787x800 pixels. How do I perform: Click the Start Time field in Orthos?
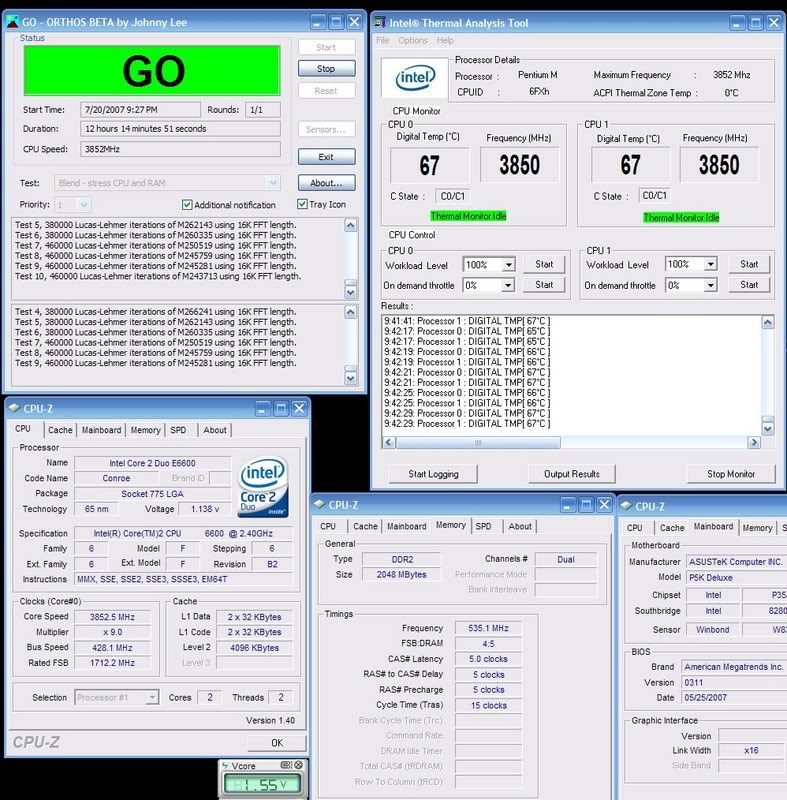coord(140,110)
